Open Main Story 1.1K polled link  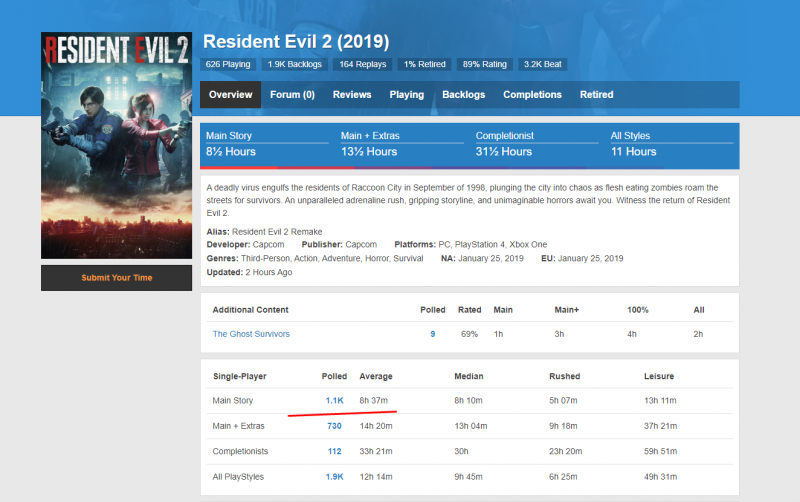tap(334, 400)
